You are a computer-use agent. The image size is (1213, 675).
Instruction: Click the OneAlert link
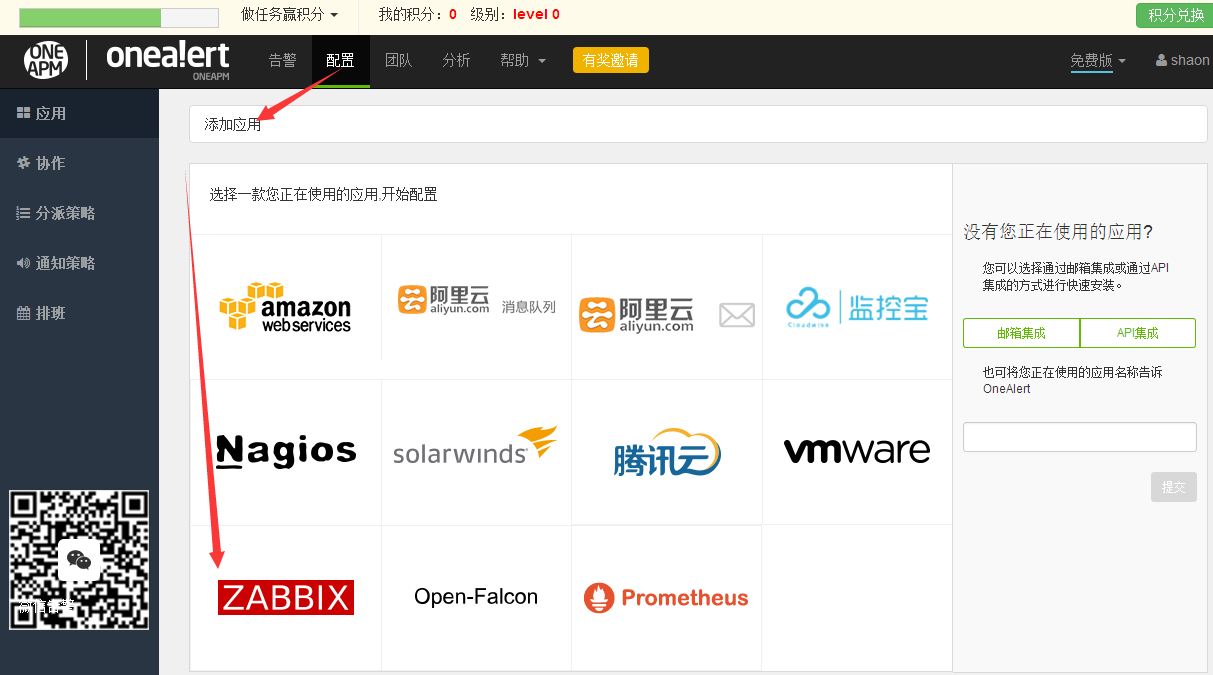[x=1006, y=389]
